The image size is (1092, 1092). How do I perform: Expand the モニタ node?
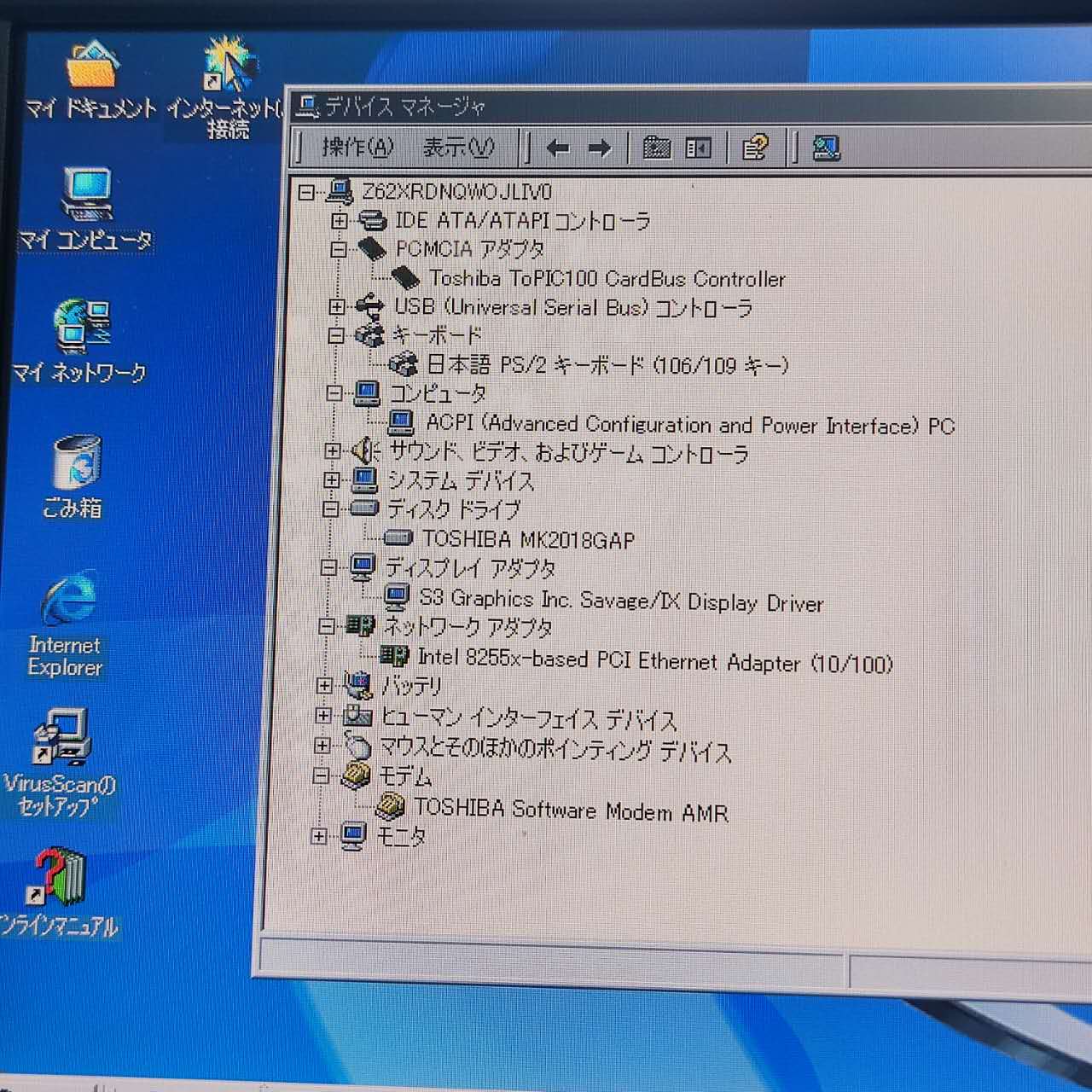pos(320,836)
